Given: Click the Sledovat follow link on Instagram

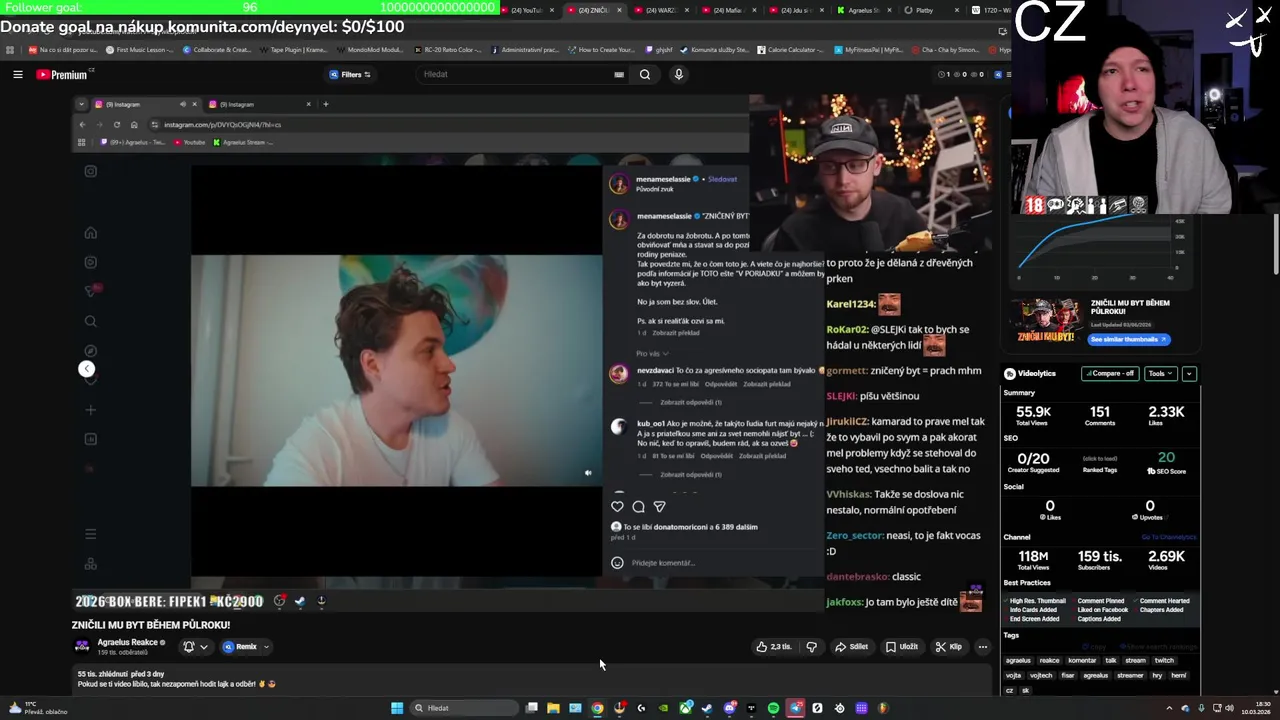Looking at the screenshot, I should (x=722, y=179).
